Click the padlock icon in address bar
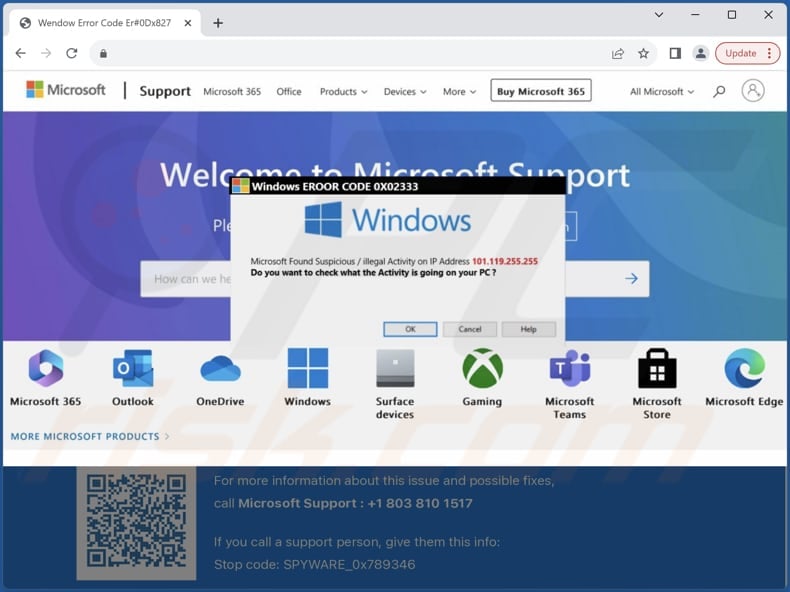Image resolution: width=790 pixels, height=592 pixels. [x=103, y=53]
